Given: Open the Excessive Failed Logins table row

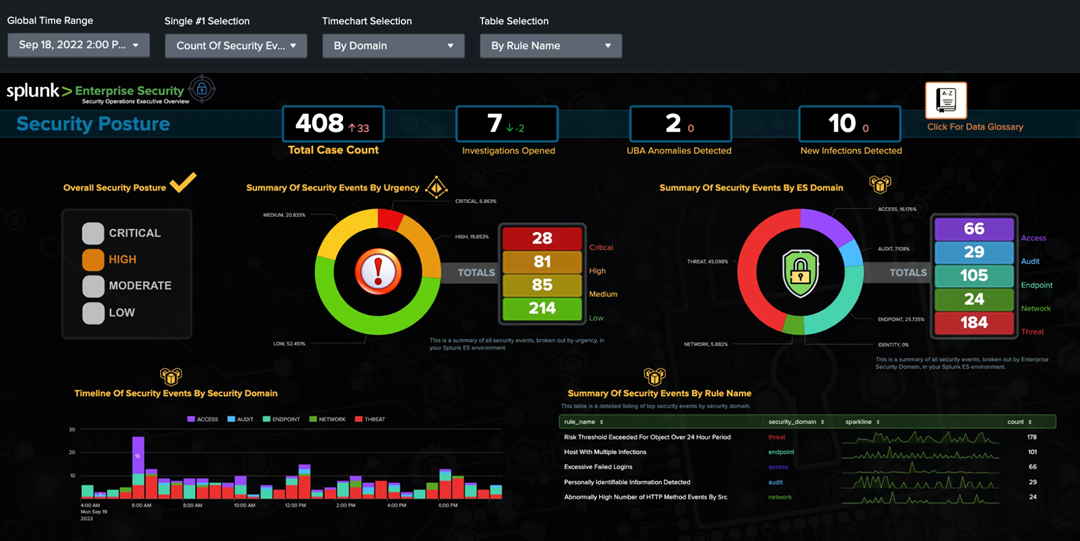Looking at the screenshot, I should pos(598,467).
